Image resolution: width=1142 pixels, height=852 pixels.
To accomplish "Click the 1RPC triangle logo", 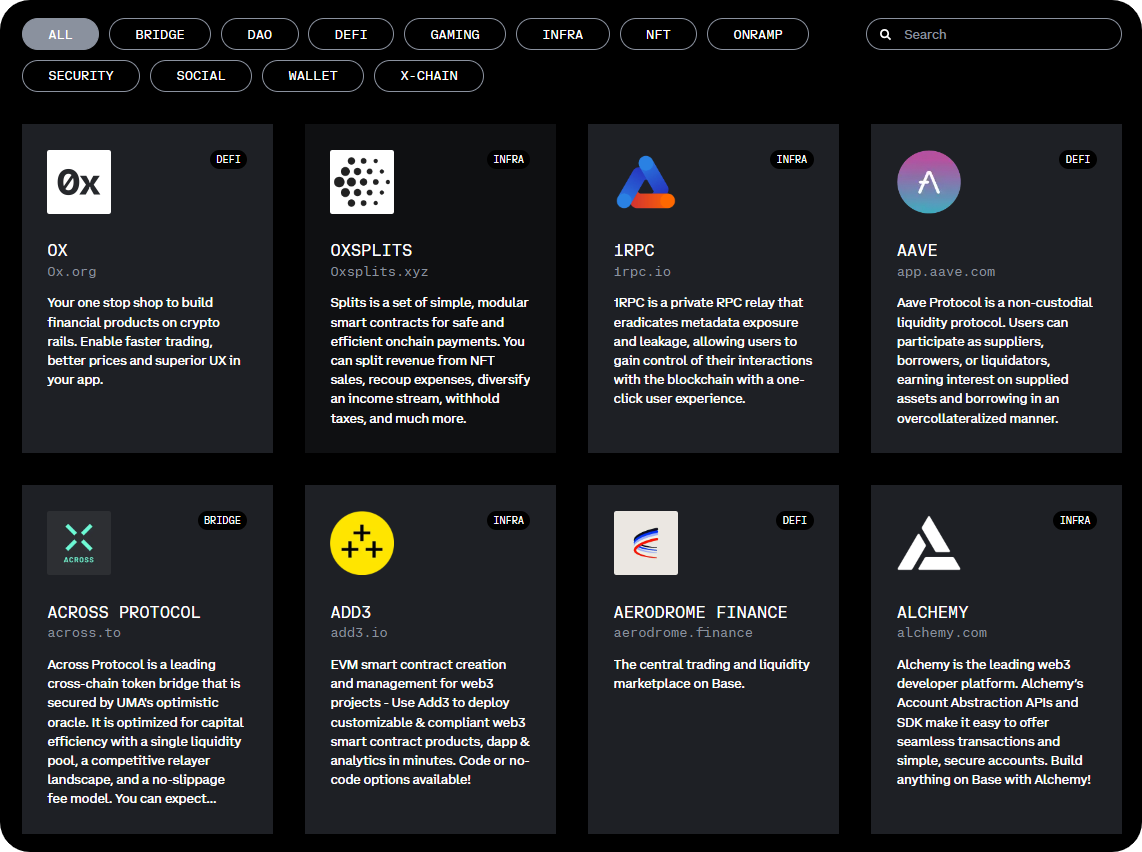I will (x=645, y=182).
